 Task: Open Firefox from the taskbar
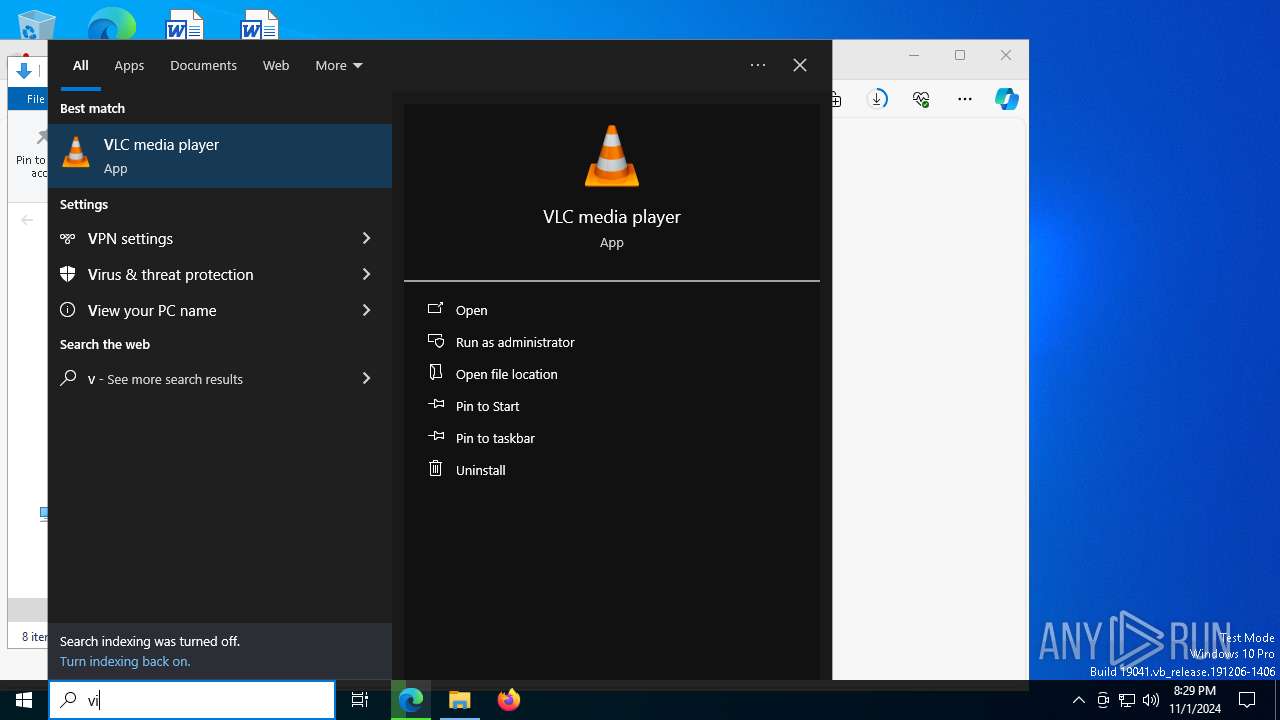509,700
